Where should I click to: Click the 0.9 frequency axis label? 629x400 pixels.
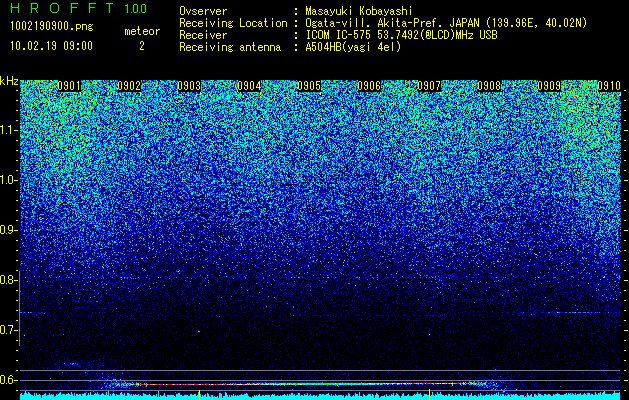pos(9,230)
